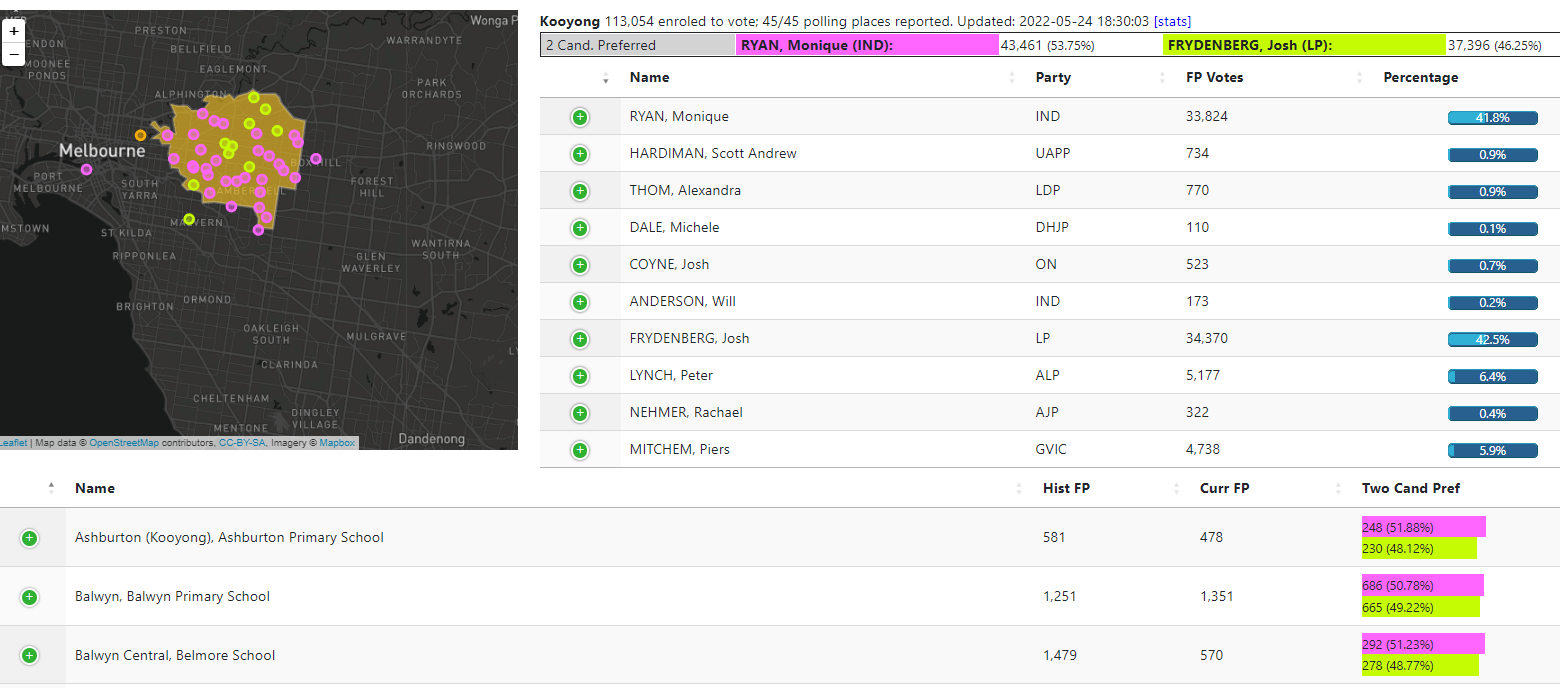Expand the DALE, Michele candidate row

[580, 228]
